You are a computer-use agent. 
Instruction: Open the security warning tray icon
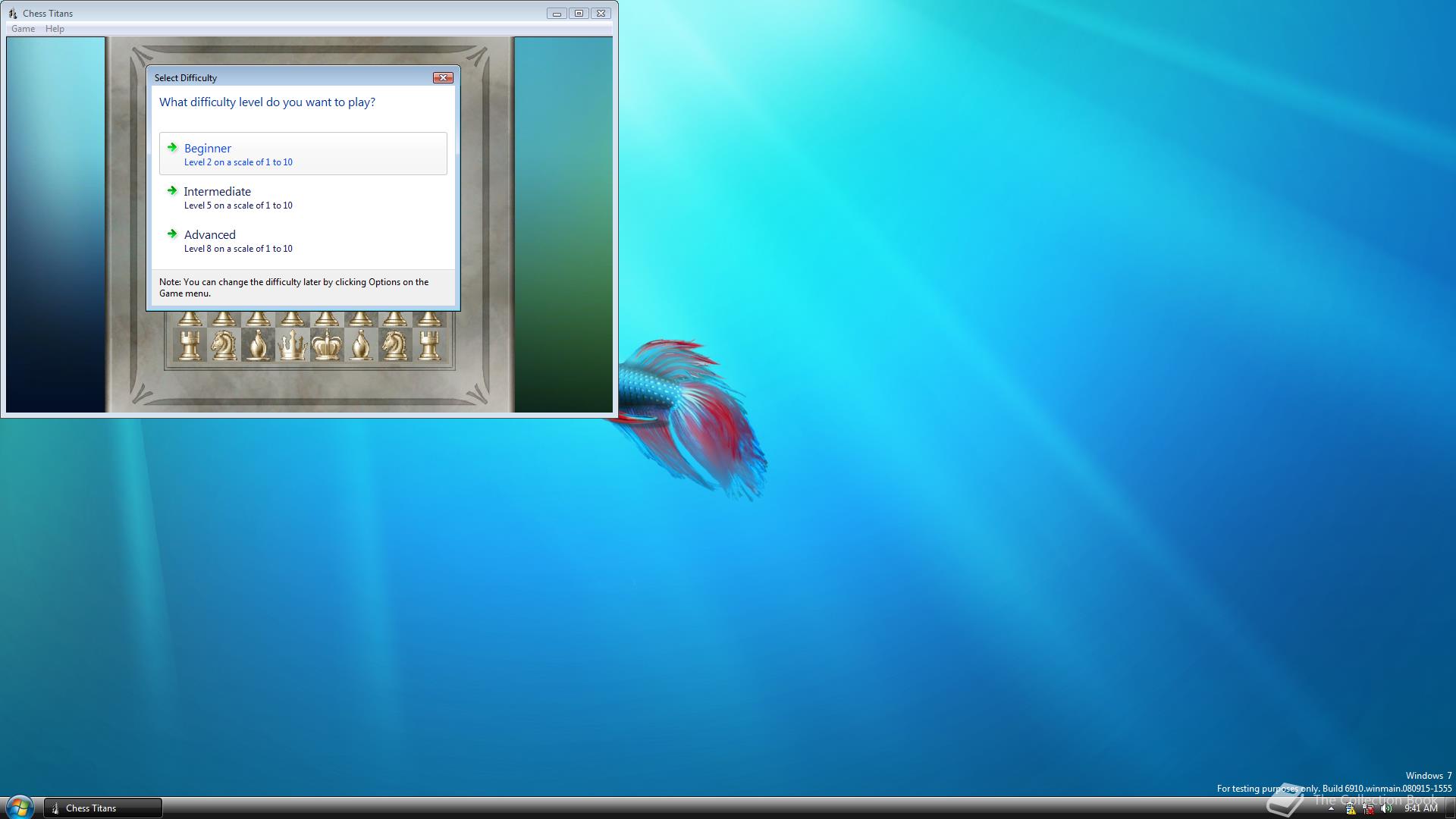click(x=1351, y=808)
